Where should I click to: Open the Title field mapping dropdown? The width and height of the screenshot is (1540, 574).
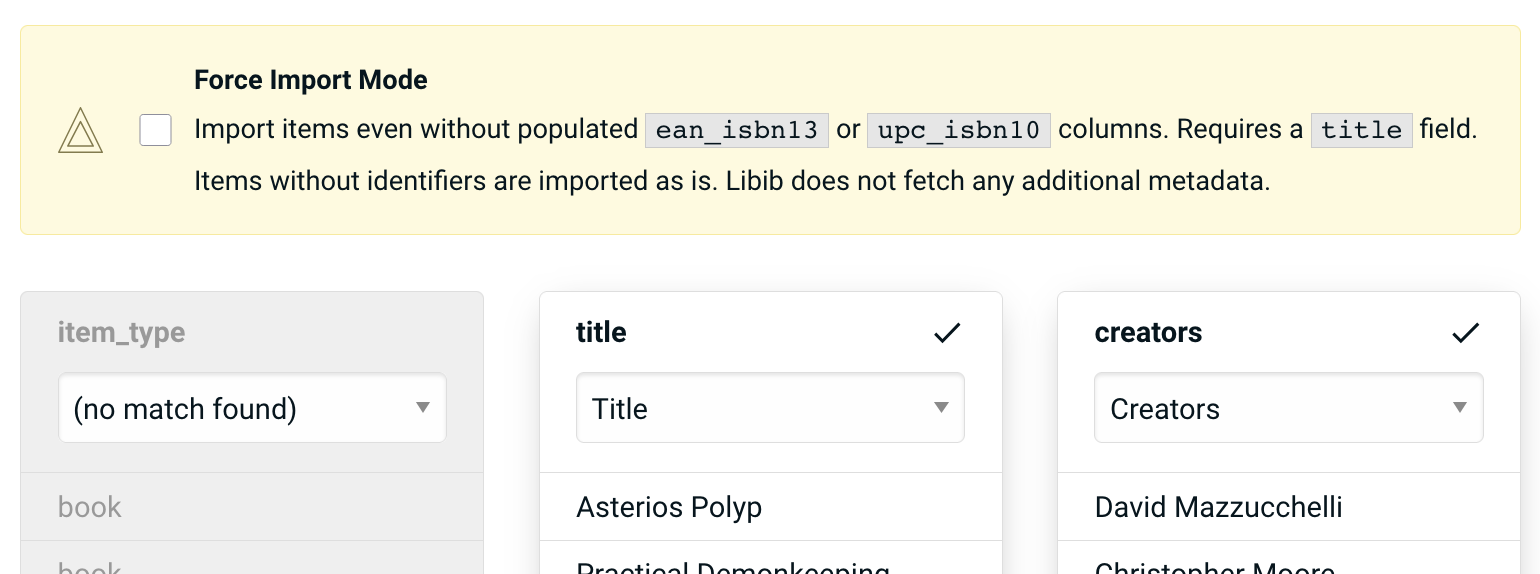(770, 408)
